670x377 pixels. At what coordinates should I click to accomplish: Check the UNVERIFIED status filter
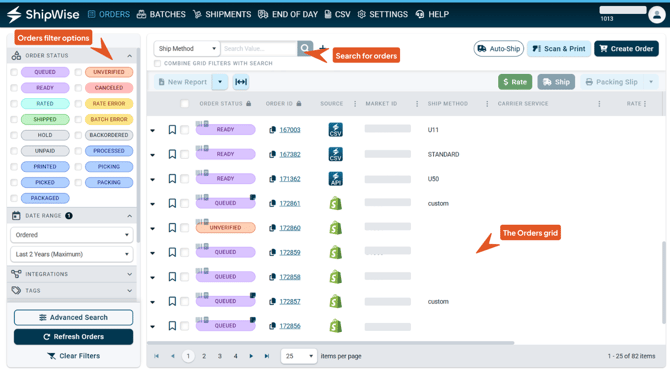coord(78,72)
